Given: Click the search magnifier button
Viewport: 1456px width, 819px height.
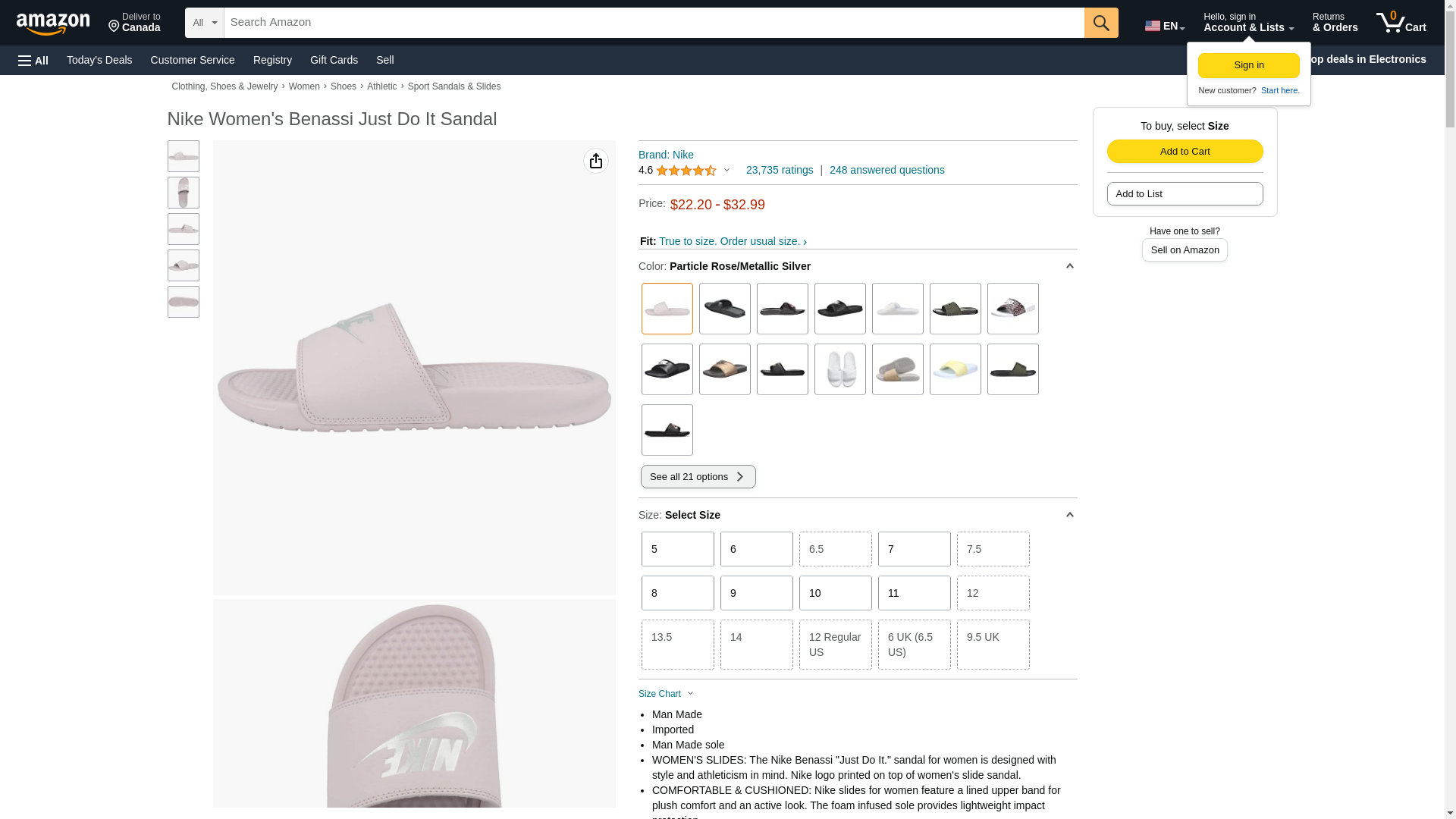Looking at the screenshot, I should (x=1100, y=23).
